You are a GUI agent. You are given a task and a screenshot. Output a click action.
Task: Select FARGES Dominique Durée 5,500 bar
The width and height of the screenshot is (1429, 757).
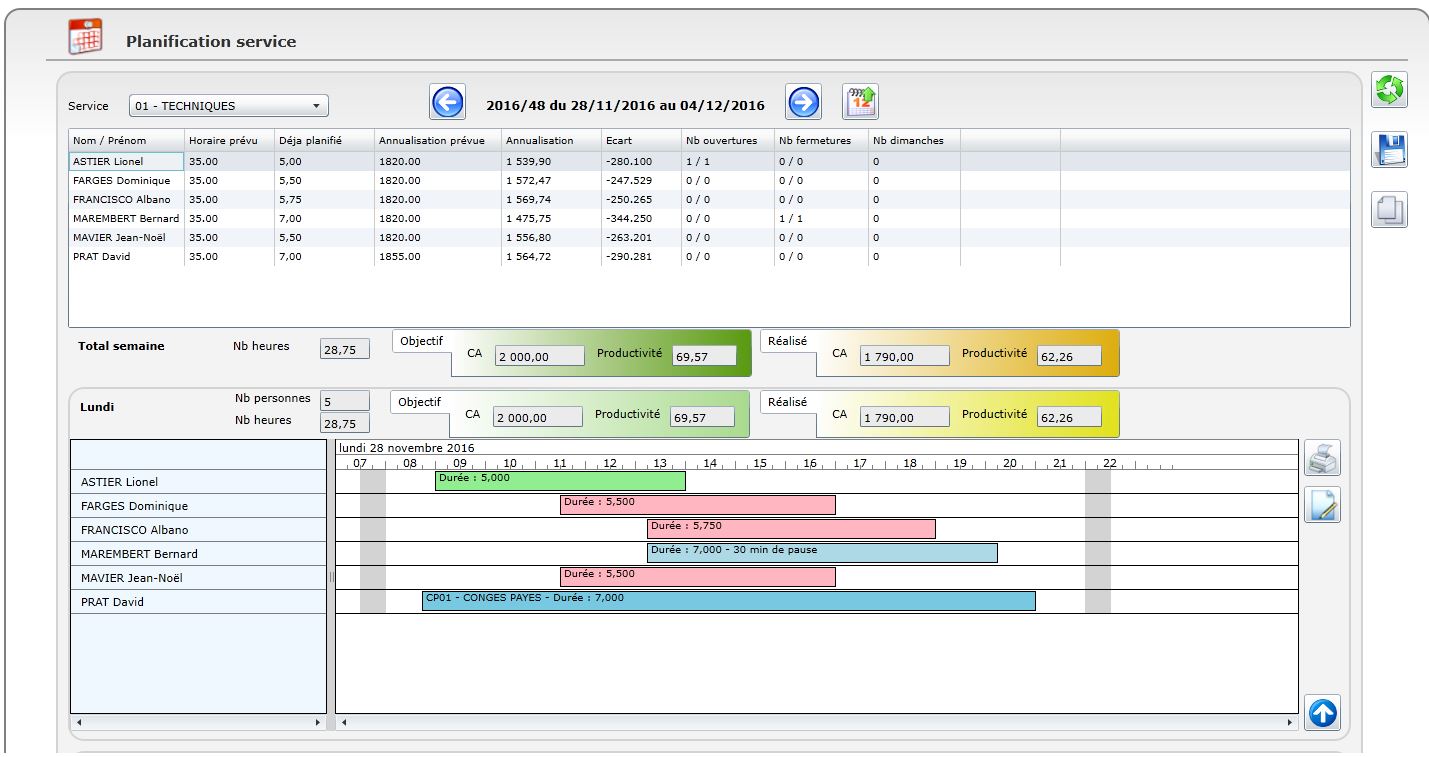[698, 505]
